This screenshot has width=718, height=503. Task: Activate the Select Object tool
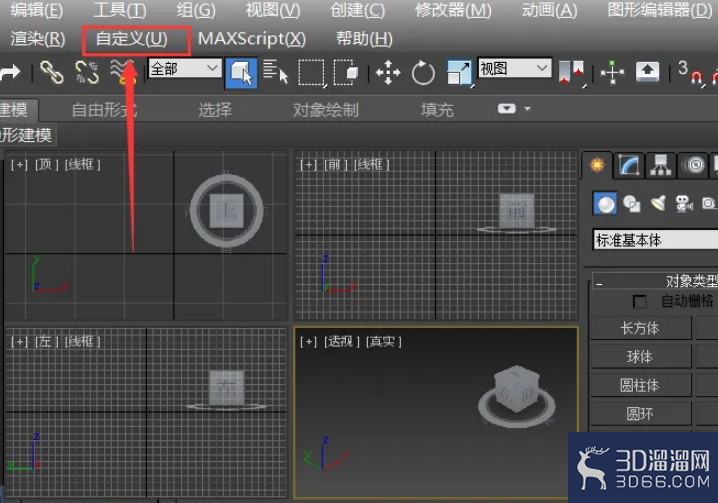pyautogui.click(x=241, y=72)
